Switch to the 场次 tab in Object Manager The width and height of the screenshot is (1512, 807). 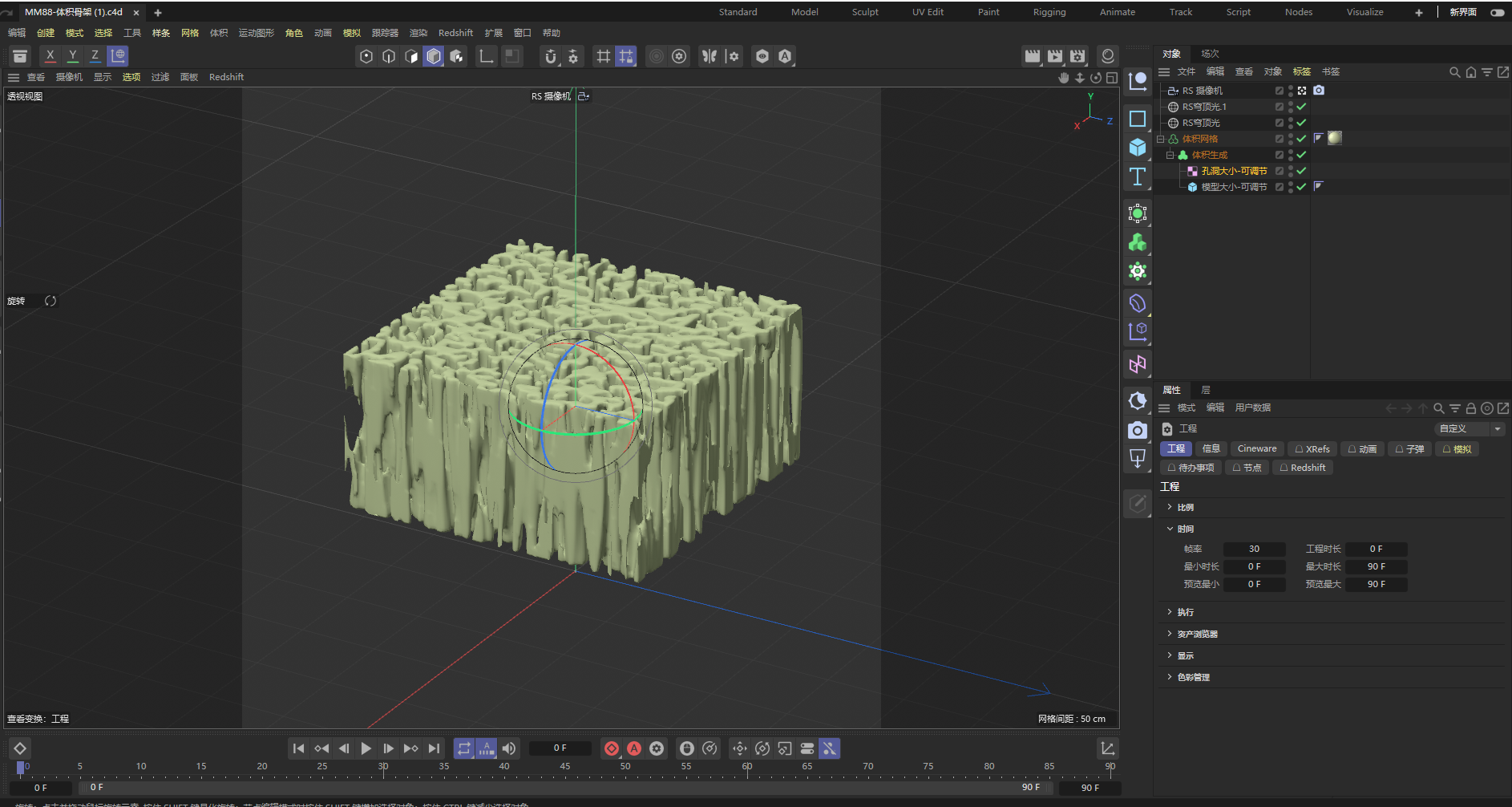coord(1210,54)
